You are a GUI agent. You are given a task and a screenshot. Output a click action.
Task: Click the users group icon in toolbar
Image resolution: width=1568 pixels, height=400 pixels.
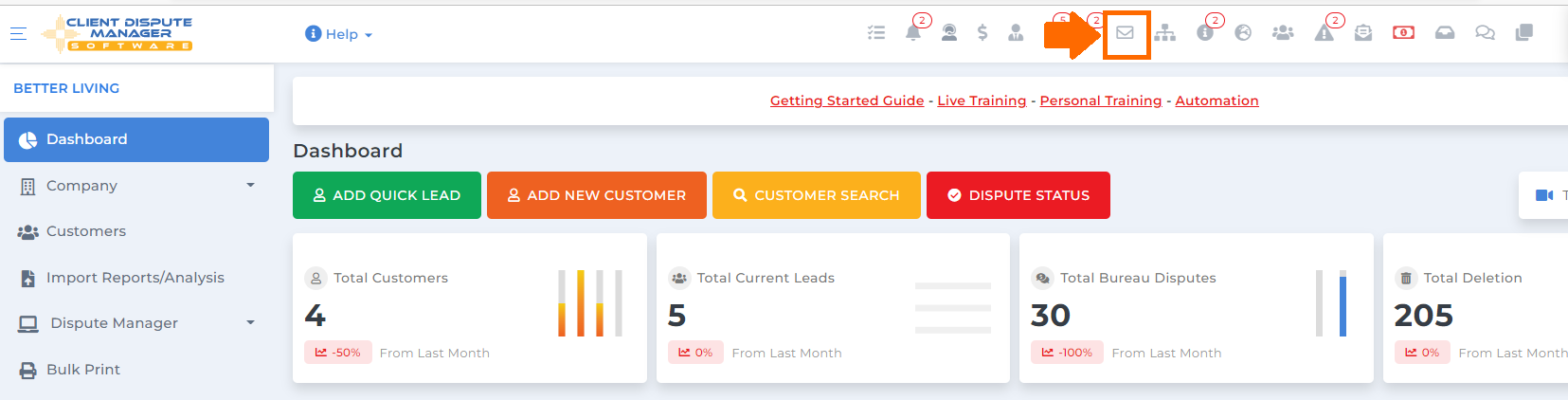1283,33
